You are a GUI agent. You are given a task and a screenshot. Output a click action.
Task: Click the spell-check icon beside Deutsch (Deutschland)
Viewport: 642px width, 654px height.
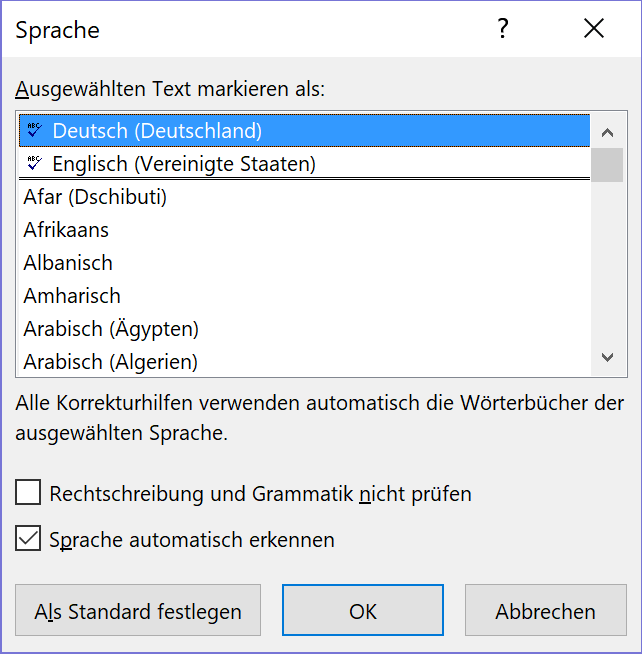[34, 130]
